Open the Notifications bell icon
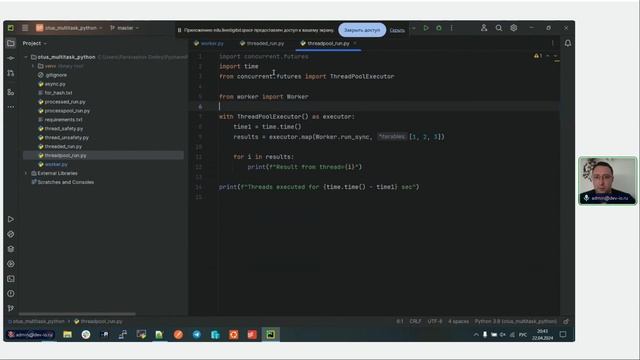Screen dimensions: 640x360 (568, 43)
